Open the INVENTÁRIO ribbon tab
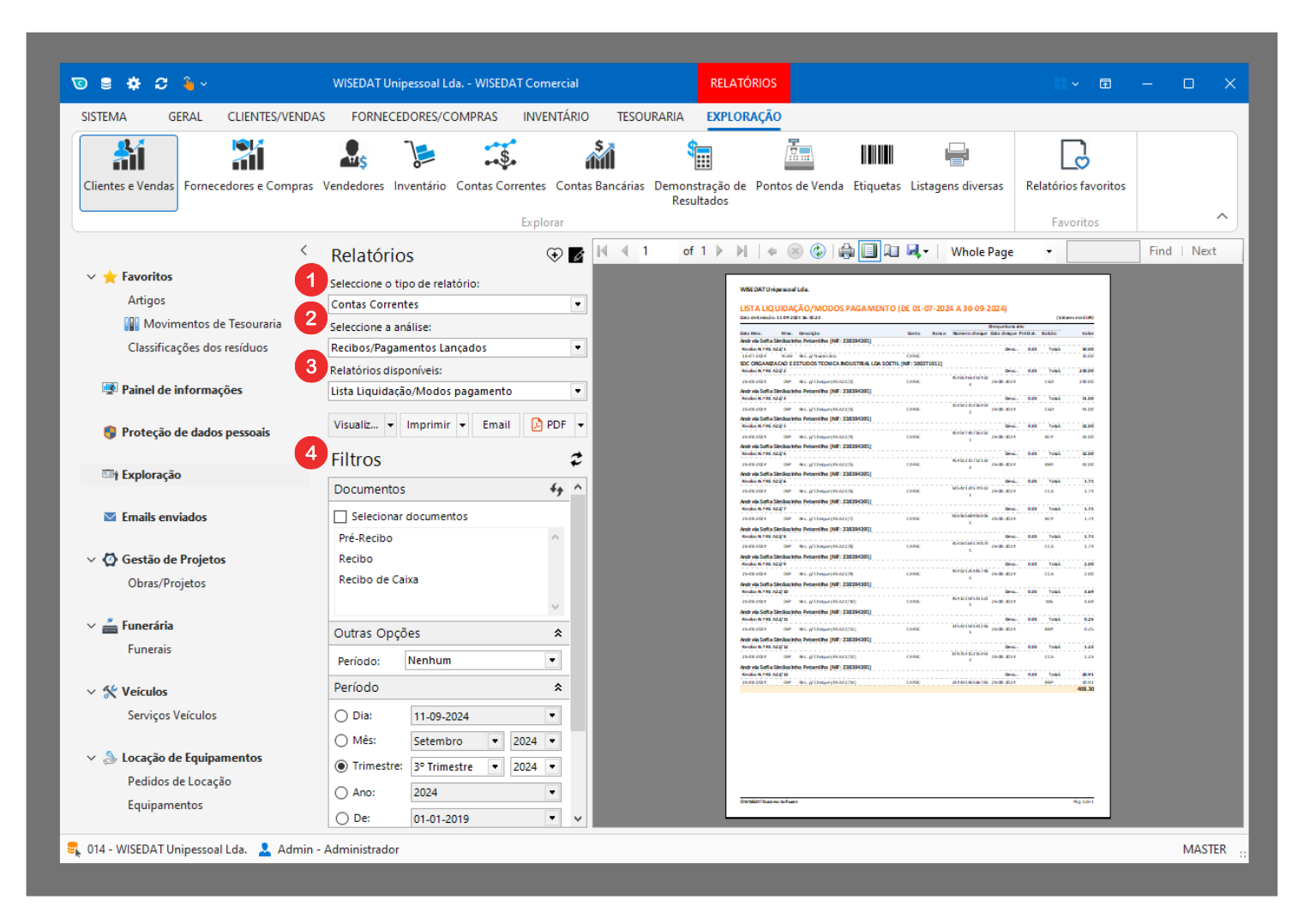This screenshot has width=1304, height=924. (556, 117)
